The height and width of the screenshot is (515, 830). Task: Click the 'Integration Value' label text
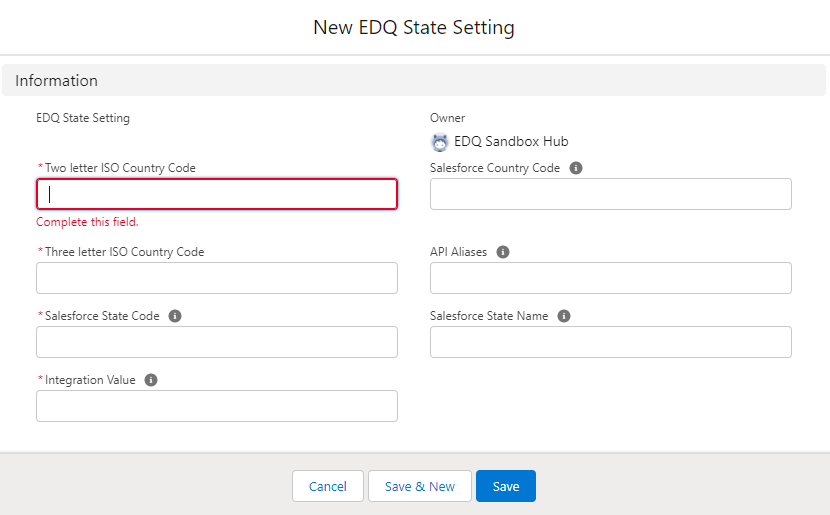[90, 380]
